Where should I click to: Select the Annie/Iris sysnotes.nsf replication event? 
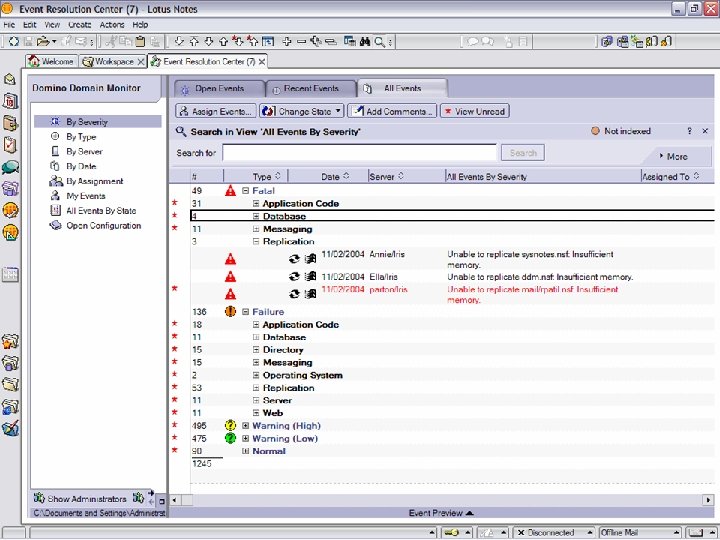(452, 259)
